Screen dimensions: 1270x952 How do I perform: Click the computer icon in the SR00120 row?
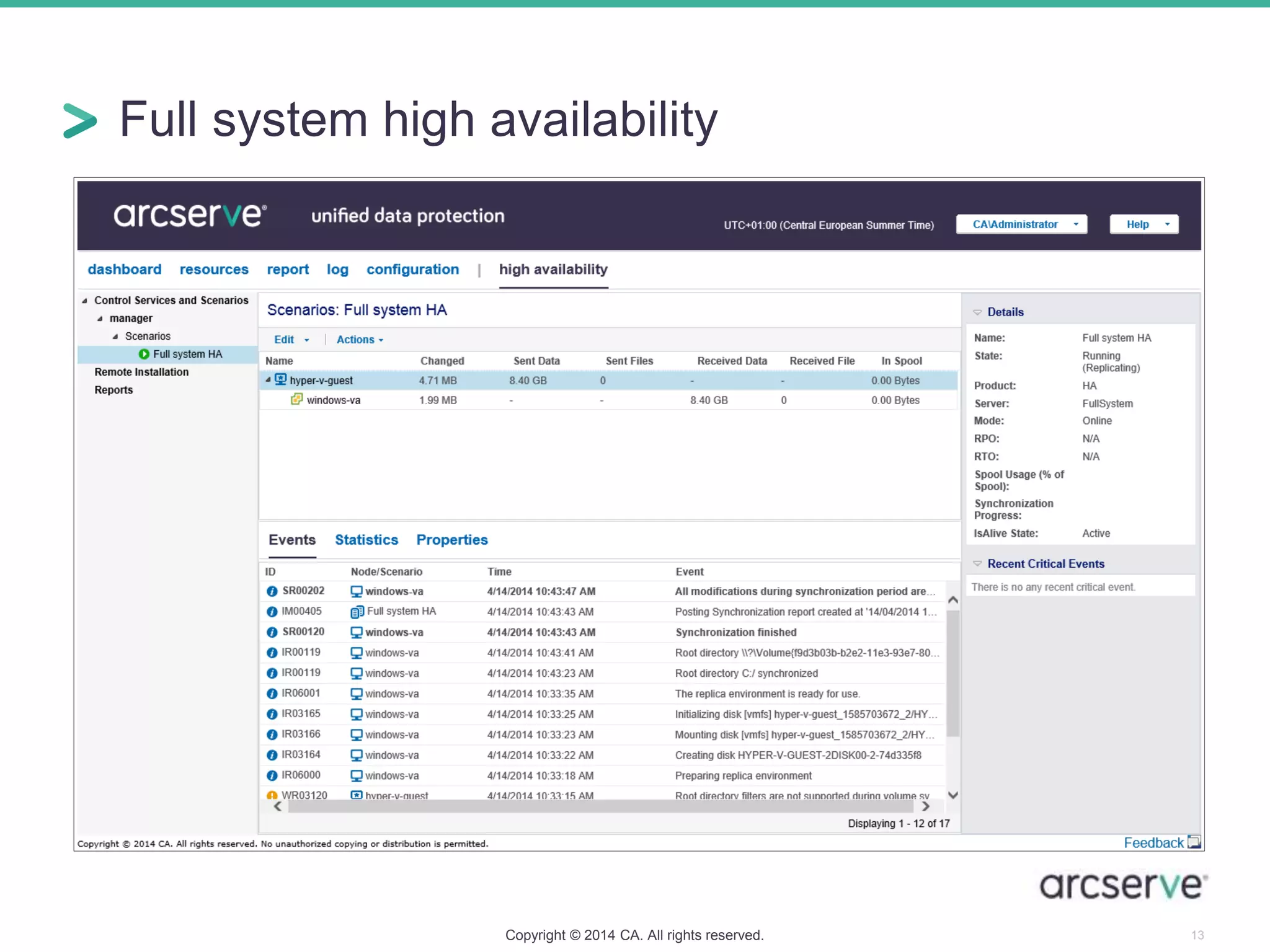click(x=357, y=632)
